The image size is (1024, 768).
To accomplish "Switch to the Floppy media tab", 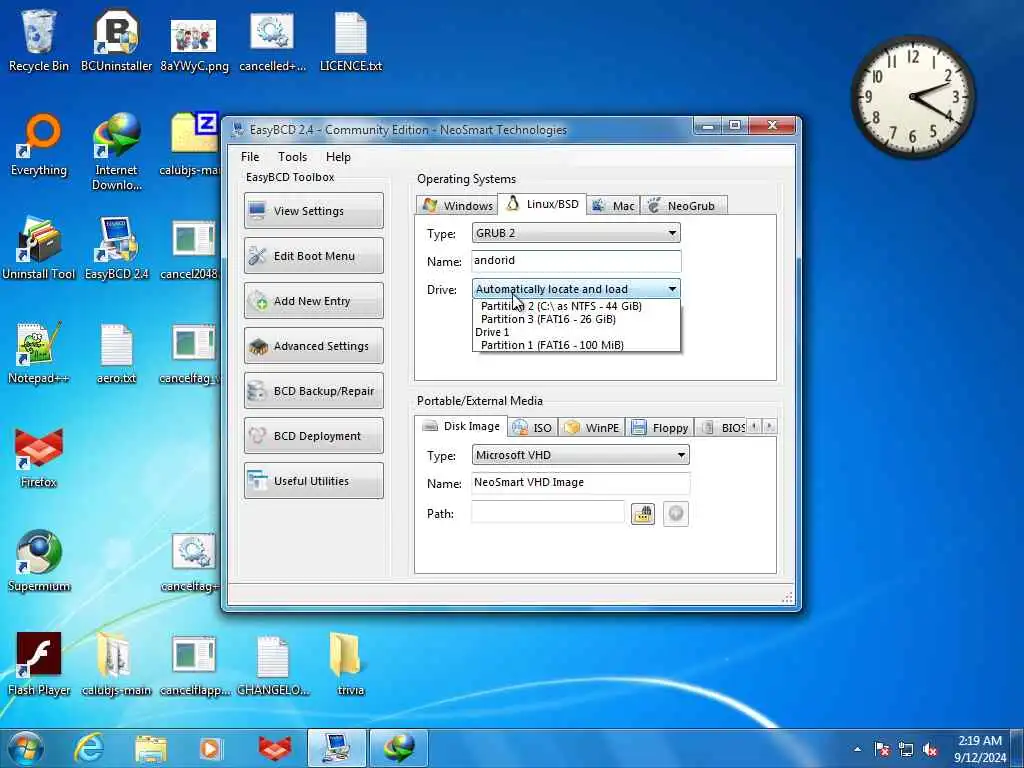I will pyautogui.click(x=660, y=428).
